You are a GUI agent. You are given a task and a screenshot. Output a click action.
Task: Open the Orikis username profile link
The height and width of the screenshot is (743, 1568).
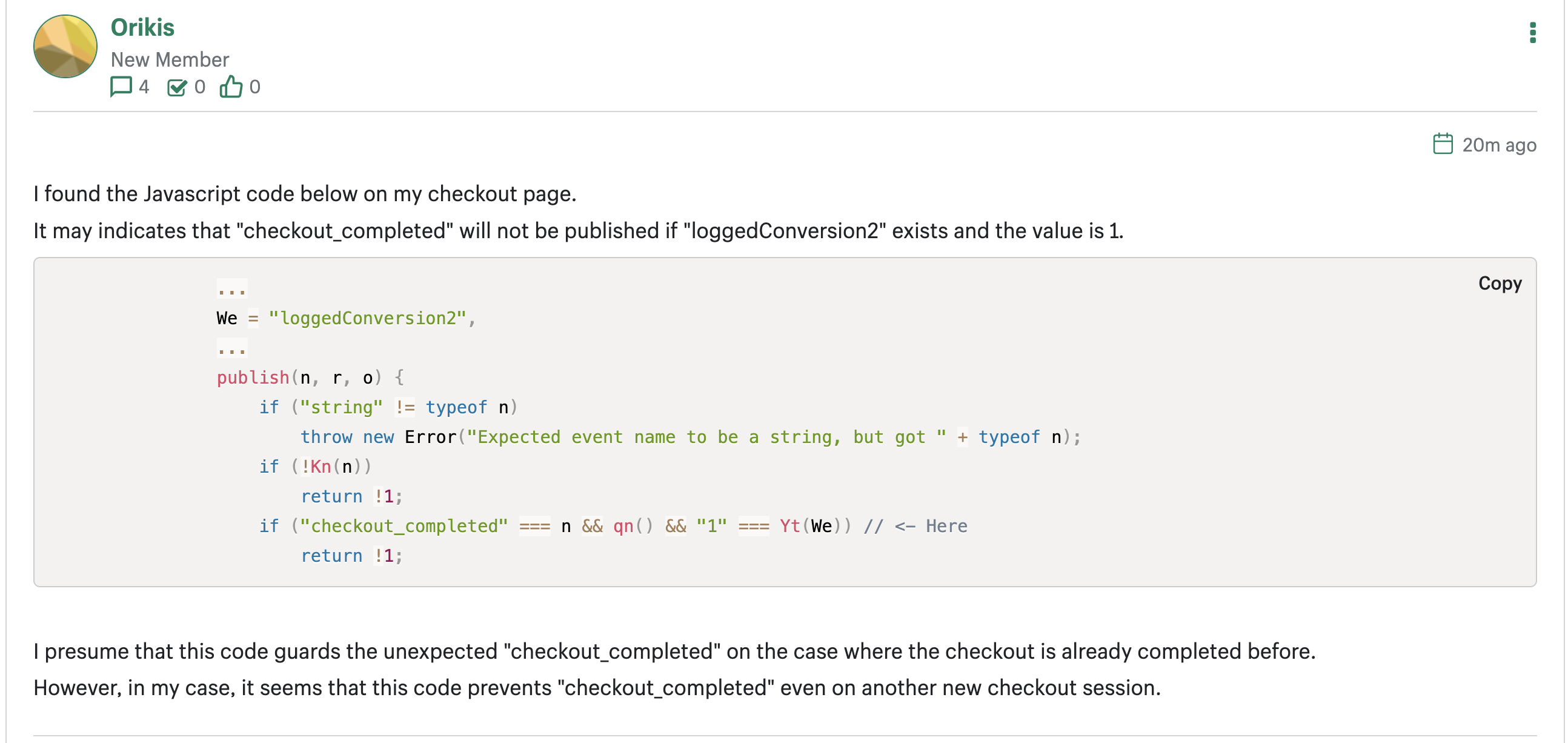[x=142, y=27]
